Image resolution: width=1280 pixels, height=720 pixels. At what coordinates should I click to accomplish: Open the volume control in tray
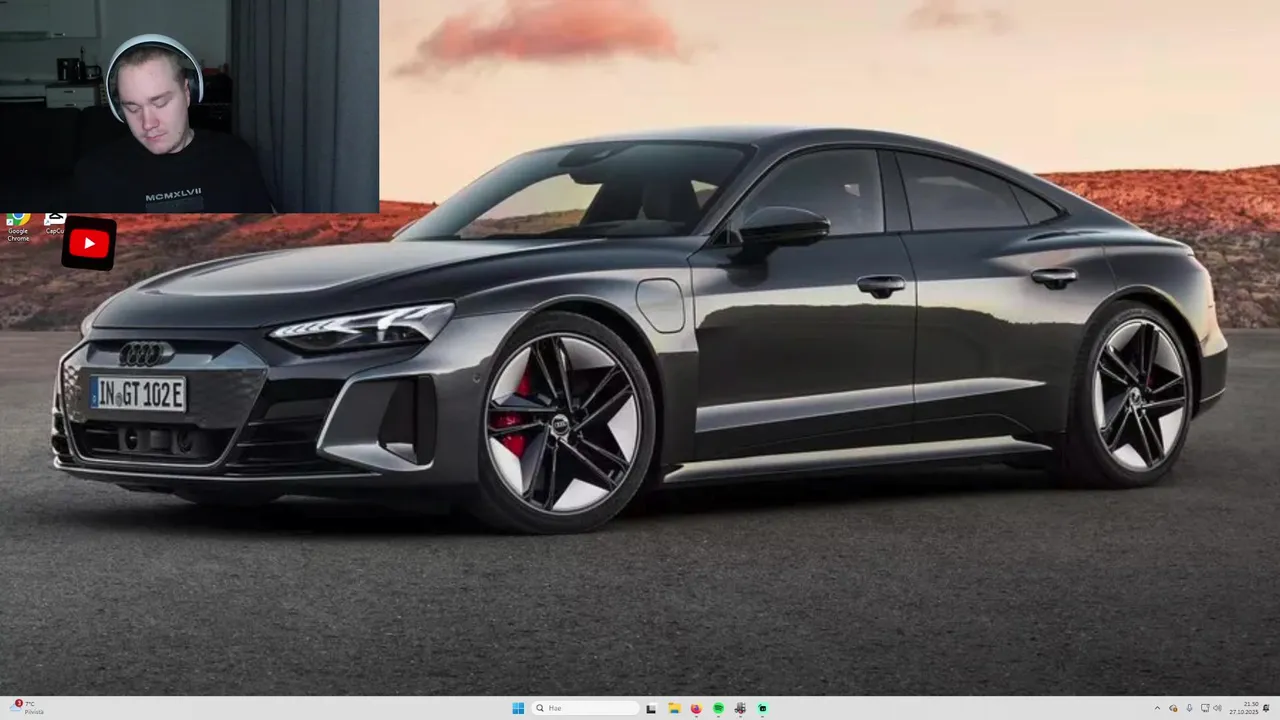pos(1217,708)
